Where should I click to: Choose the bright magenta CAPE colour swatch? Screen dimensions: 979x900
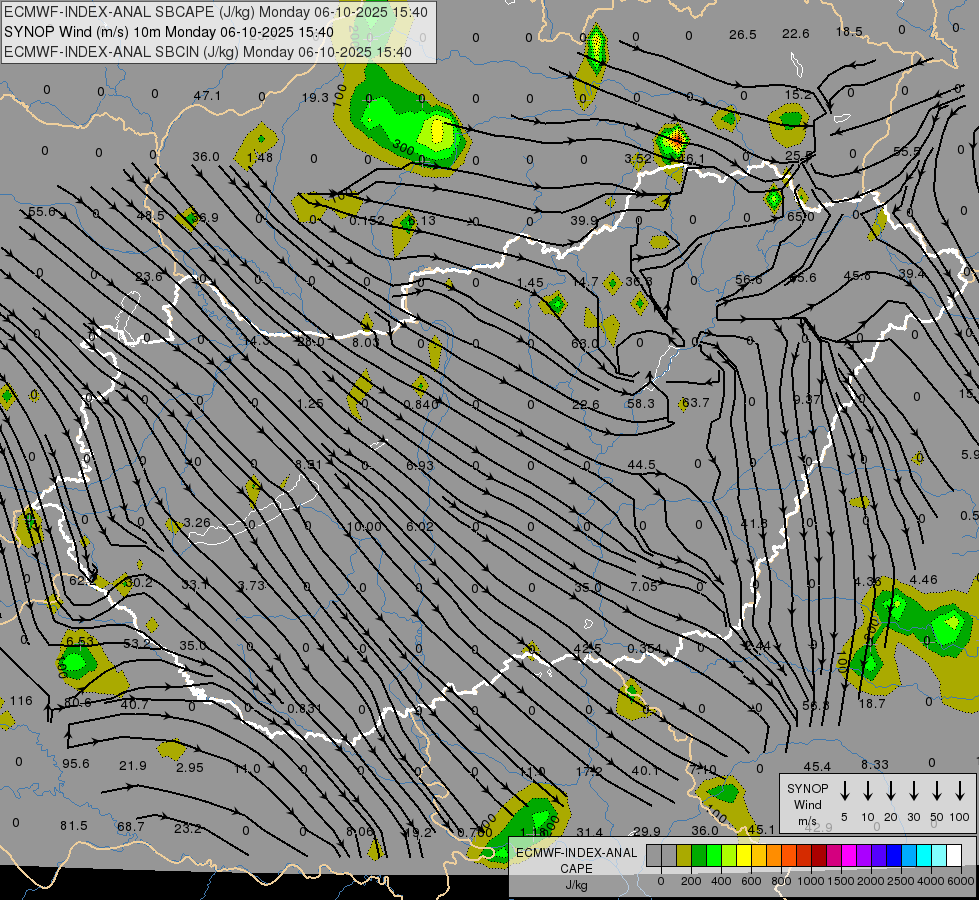(849, 856)
